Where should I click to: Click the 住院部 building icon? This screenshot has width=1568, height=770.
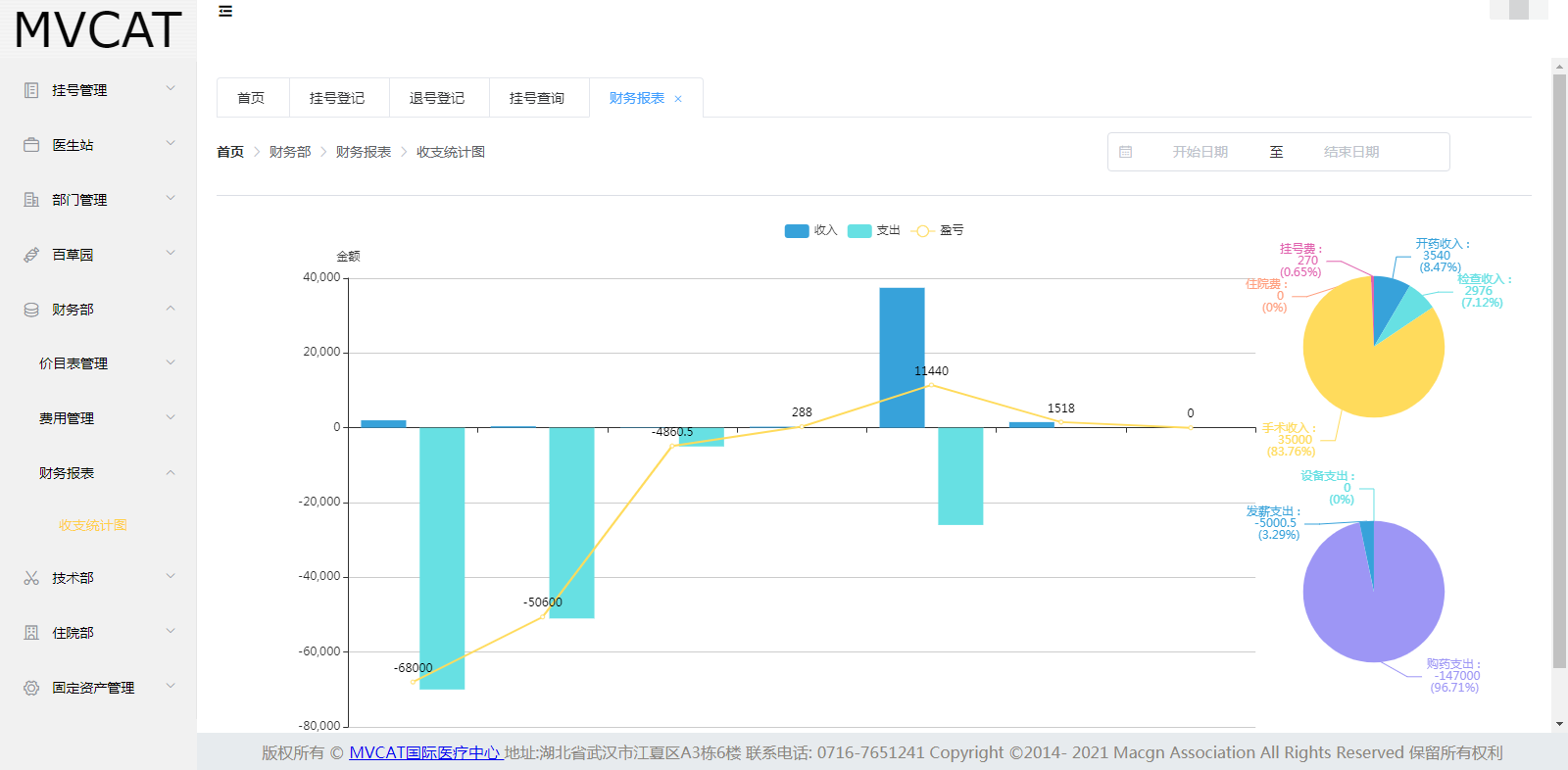(x=31, y=633)
